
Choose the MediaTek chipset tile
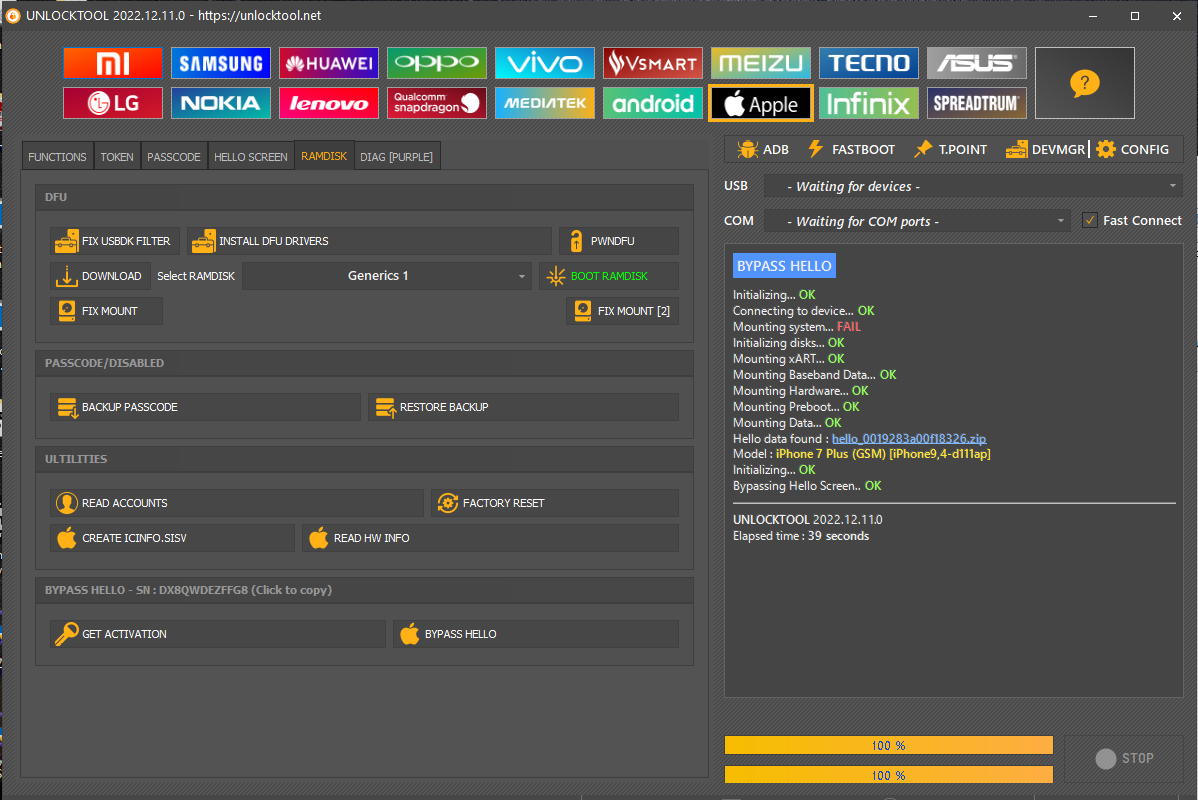[545, 103]
